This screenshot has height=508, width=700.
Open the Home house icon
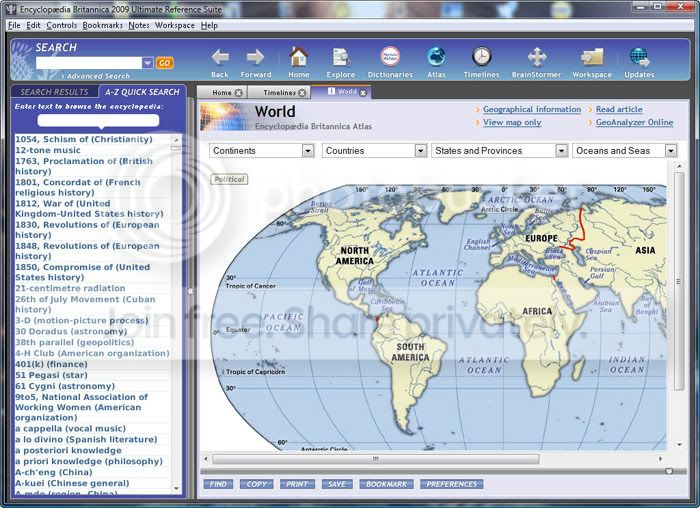299,57
